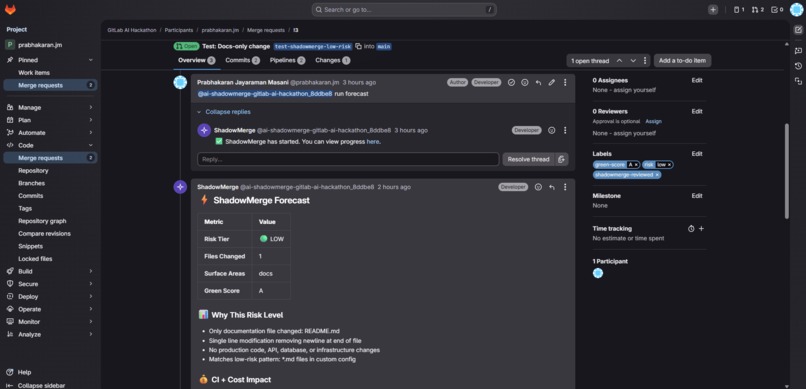Expand the Manage sidebar menu
The image size is (806, 389).
pyautogui.click(x=50, y=107)
